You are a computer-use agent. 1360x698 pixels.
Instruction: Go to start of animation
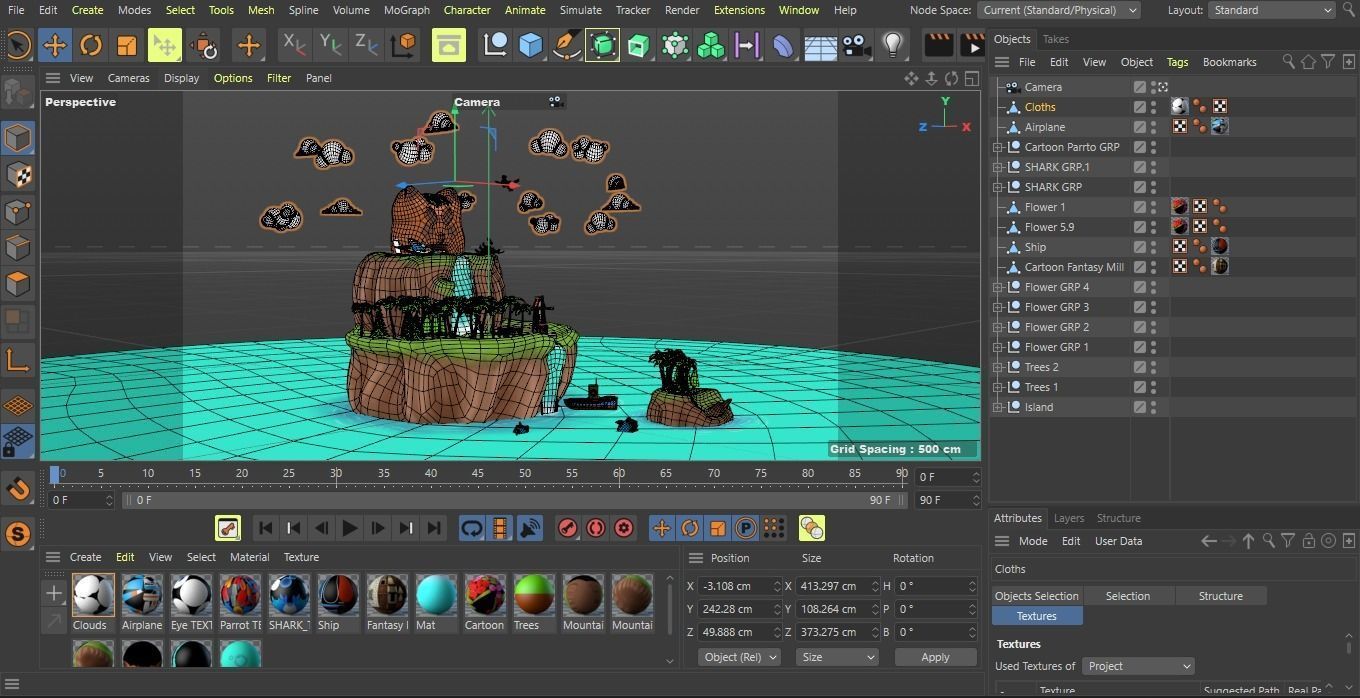coord(265,528)
